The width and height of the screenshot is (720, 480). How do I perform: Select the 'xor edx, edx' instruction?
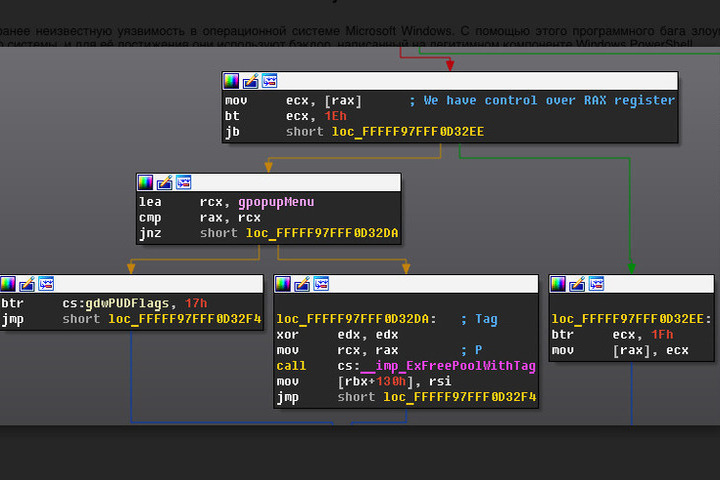(338, 334)
